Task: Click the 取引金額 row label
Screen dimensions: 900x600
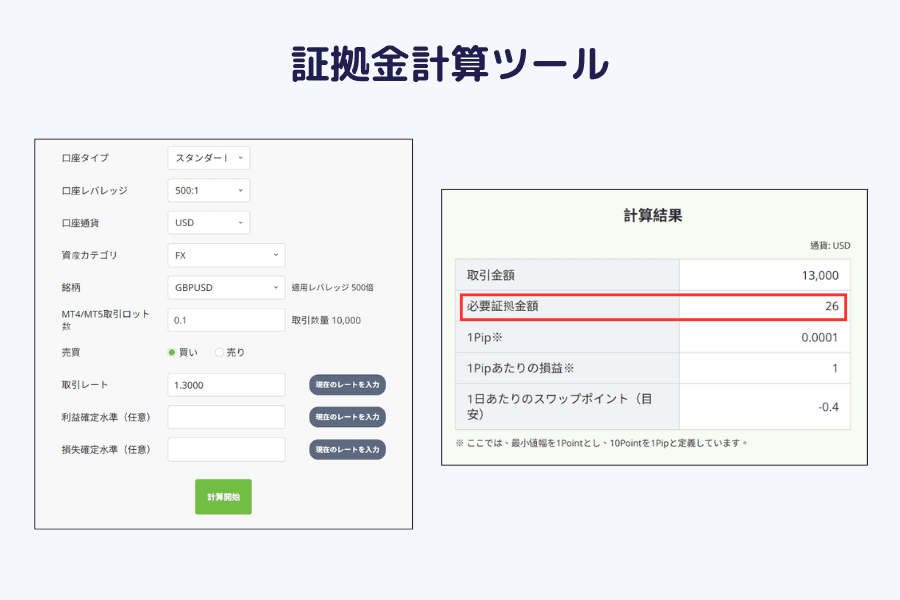Action: [x=491, y=275]
